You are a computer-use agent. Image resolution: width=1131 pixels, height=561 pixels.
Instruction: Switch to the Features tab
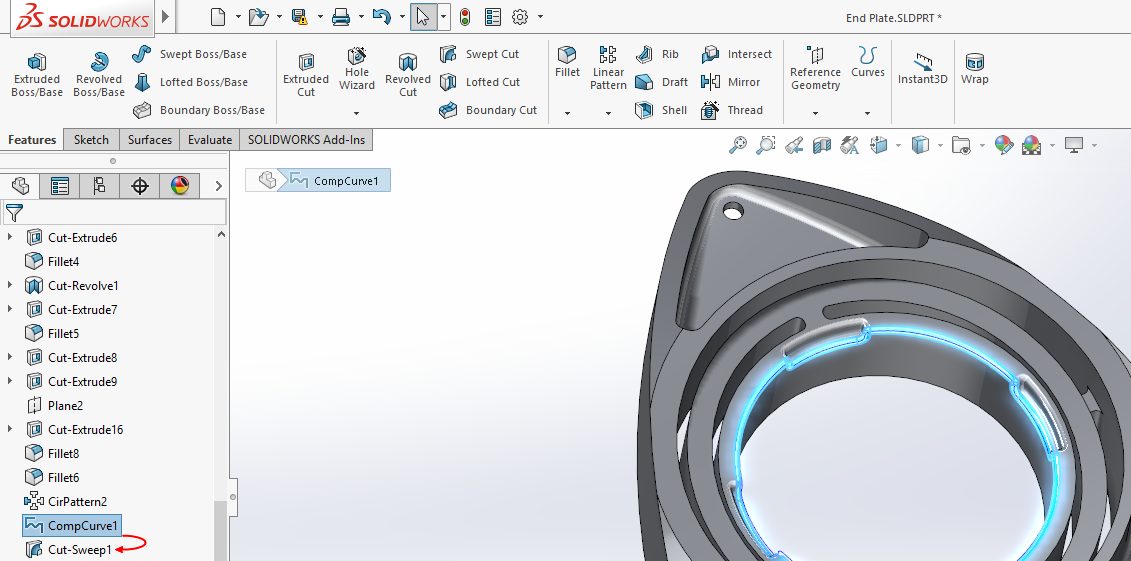tap(32, 140)
